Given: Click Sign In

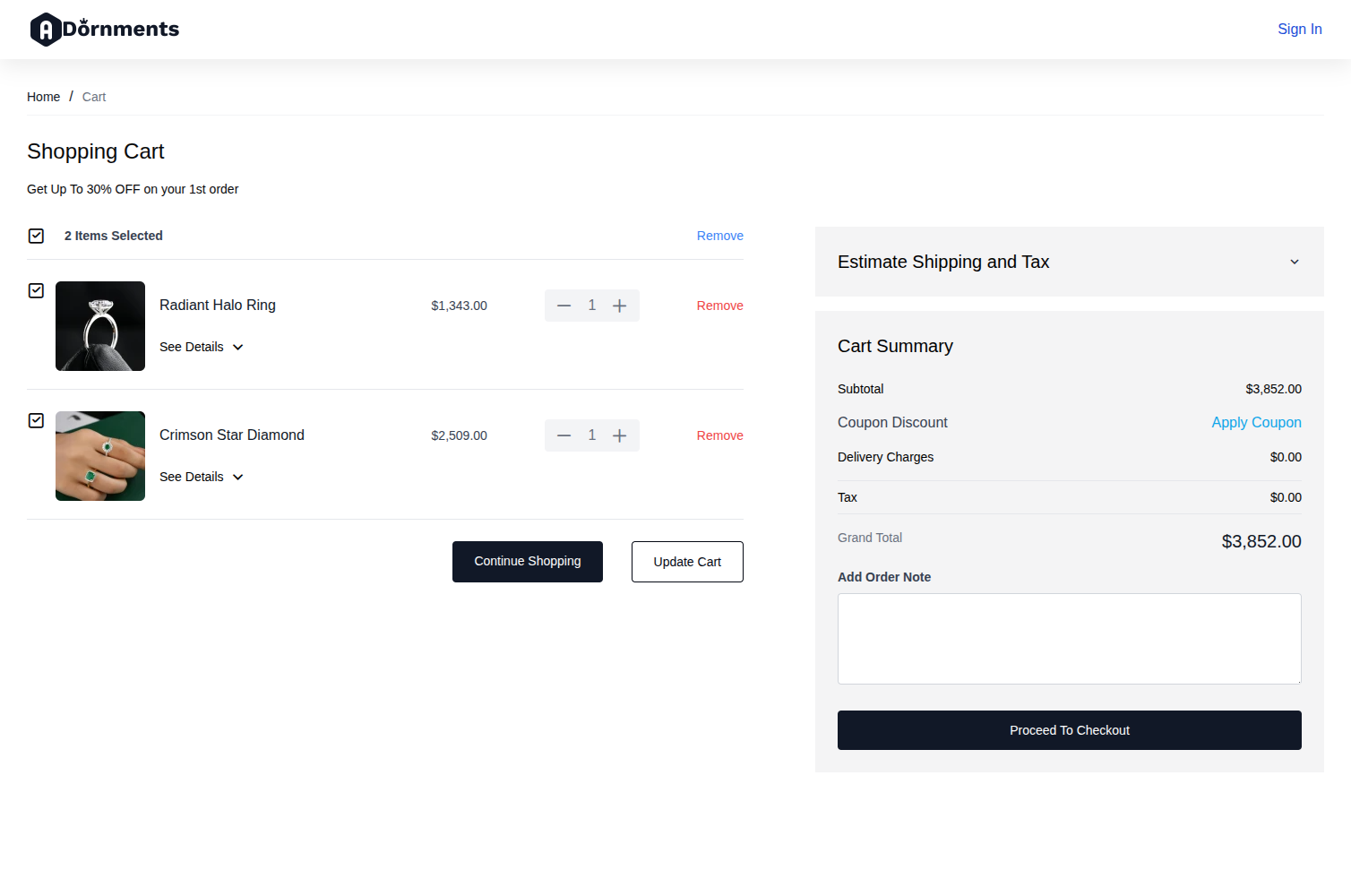Looking at the screenshot, I should [1299, 29].
